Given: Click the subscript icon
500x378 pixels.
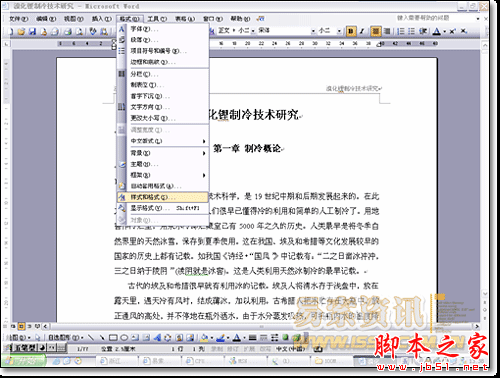Looking at the screenshot, I should point(464,31).
